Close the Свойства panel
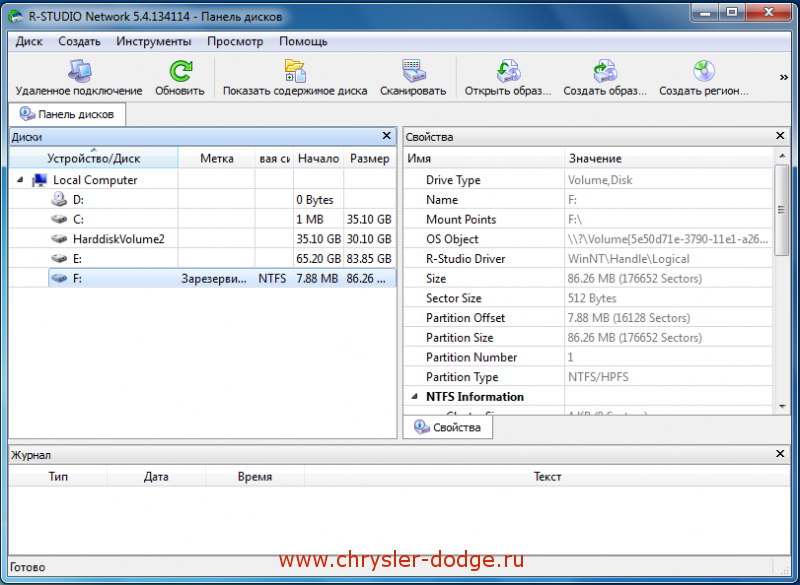800x585 pixels. (x=780, y=136)
